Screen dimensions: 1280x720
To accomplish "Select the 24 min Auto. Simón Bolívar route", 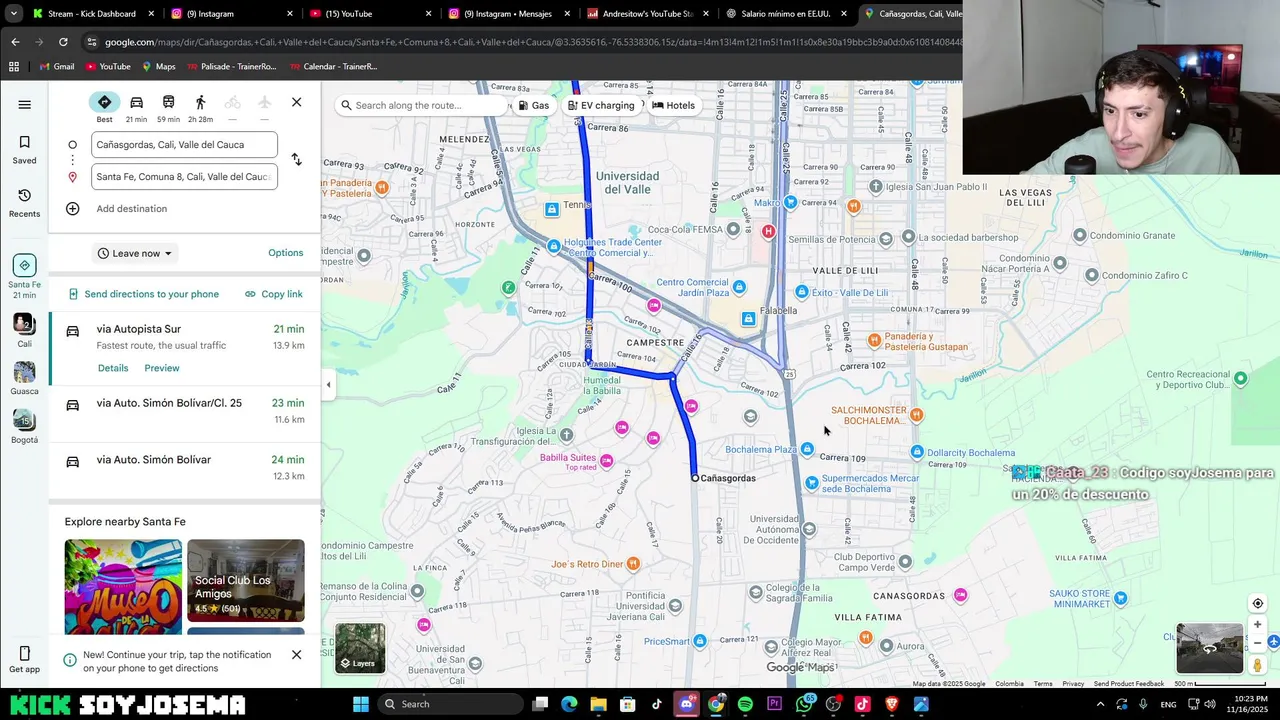I will click(x=185, y=469).
